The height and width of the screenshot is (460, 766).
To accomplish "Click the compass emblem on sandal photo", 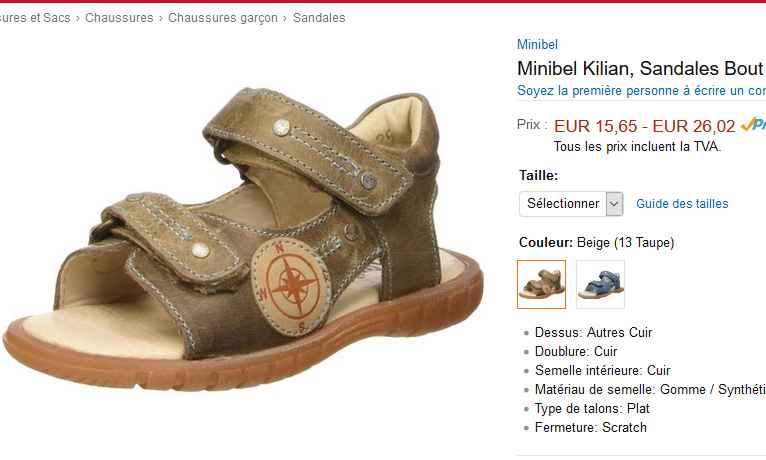I will point(292,287).
